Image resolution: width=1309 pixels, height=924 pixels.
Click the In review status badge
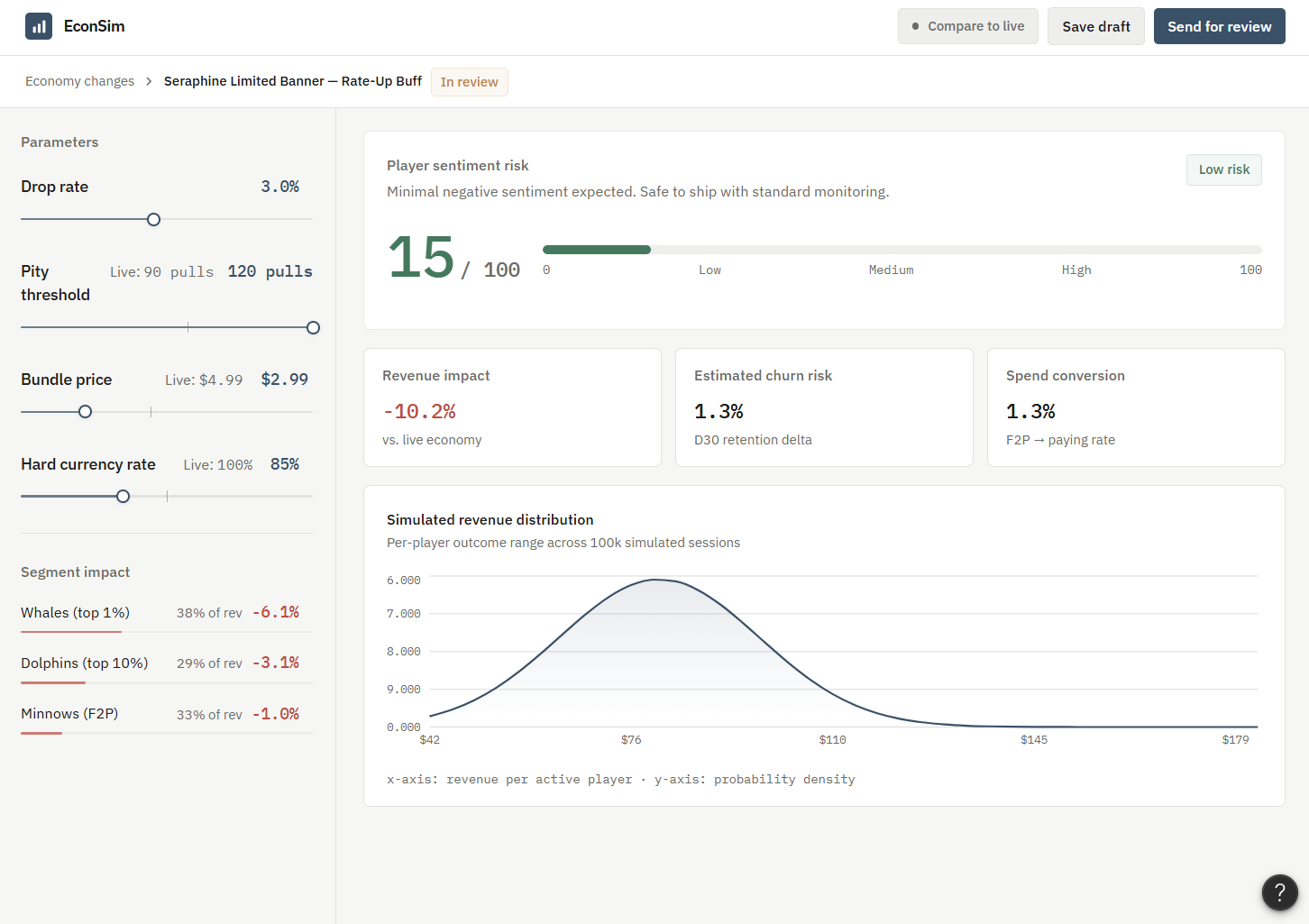tap(470, 82)
